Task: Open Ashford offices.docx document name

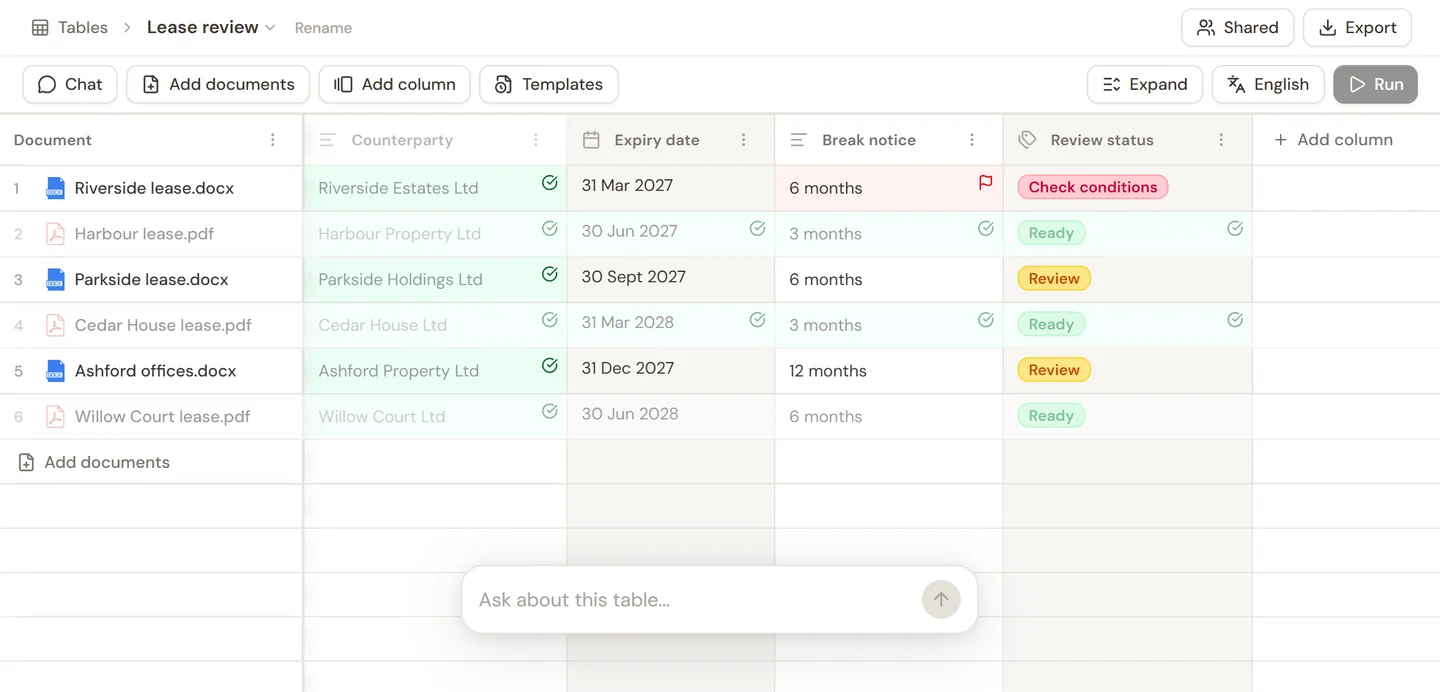Action: coord(156,371)
